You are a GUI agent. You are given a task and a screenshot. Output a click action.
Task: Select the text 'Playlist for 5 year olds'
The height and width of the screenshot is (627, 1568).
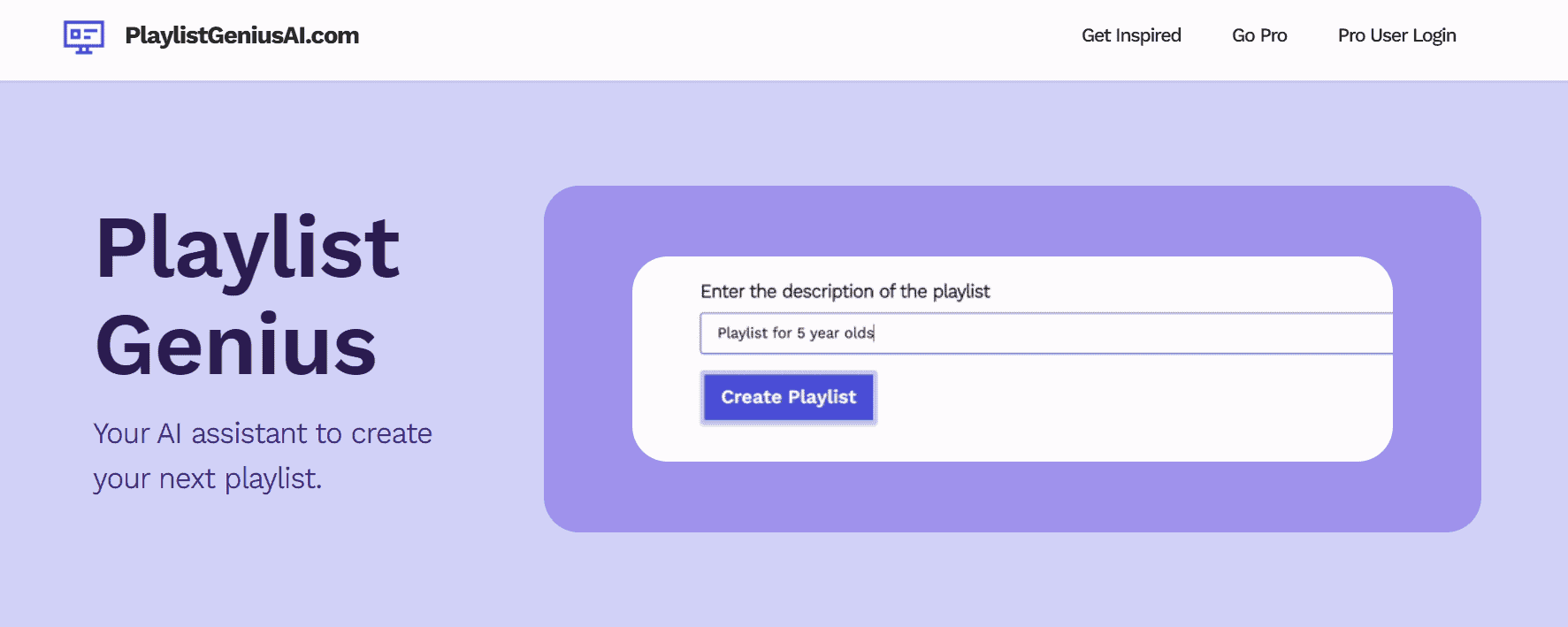click(x=795, y=333)
